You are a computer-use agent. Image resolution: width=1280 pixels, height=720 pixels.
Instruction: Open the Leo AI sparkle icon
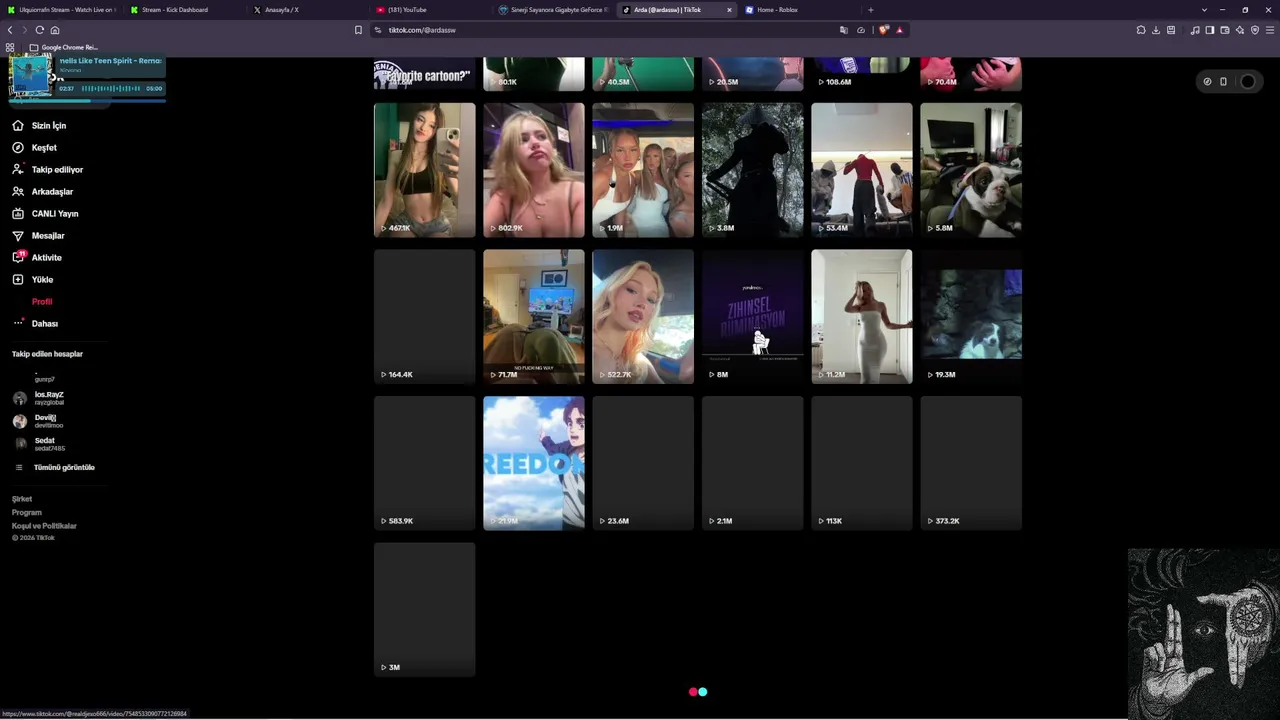(x=1240, y=30)
